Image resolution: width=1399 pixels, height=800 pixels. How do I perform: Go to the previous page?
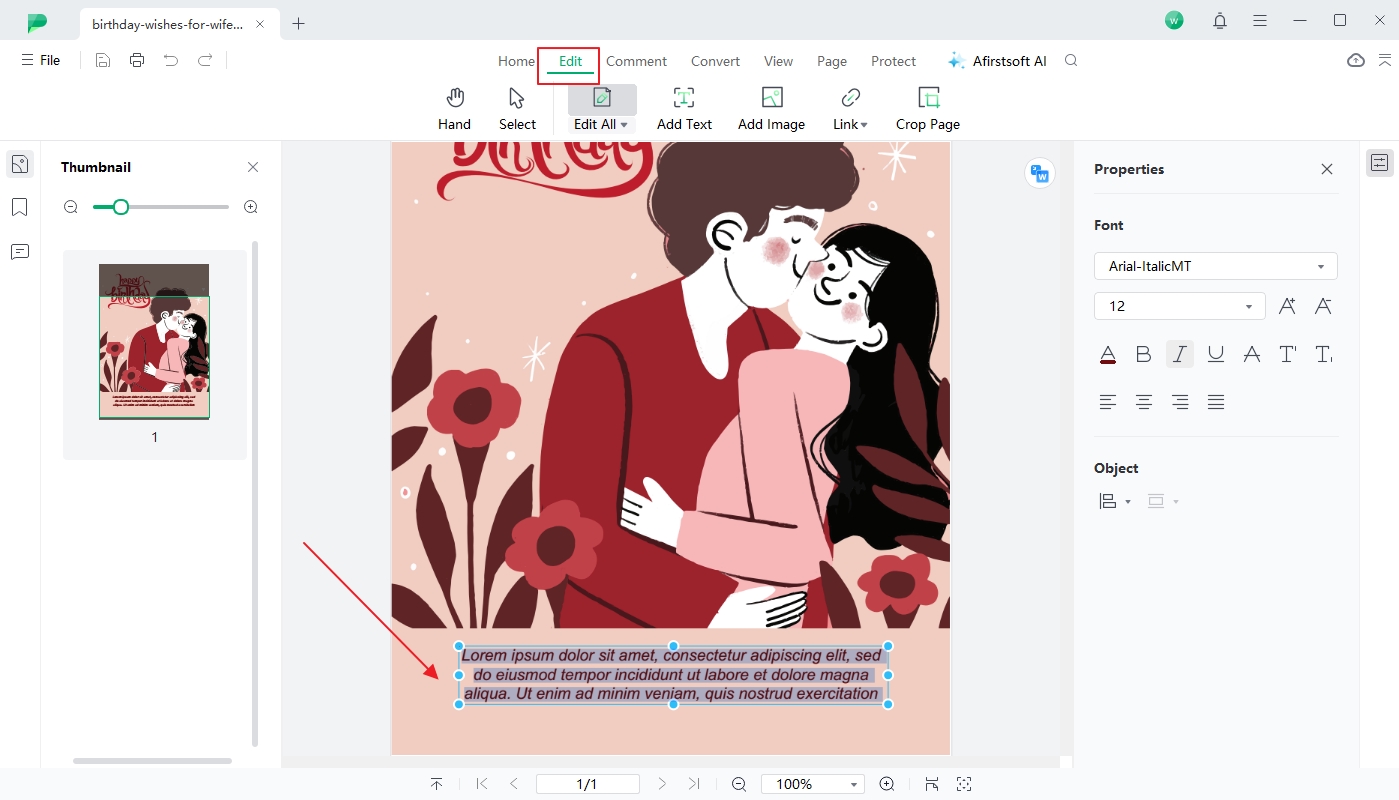point(514,784)
